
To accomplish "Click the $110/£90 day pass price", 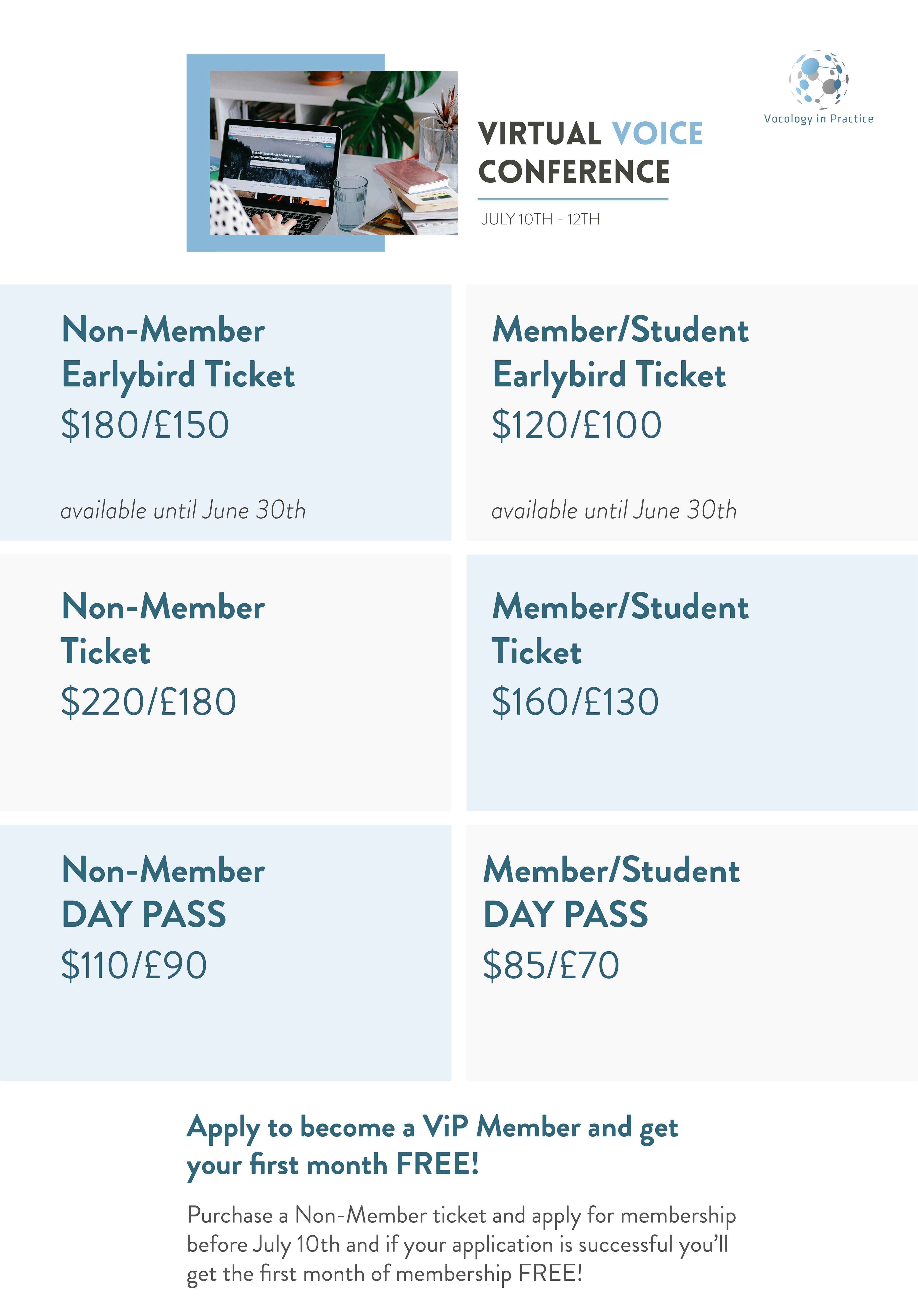I will [x=134, y=965].
